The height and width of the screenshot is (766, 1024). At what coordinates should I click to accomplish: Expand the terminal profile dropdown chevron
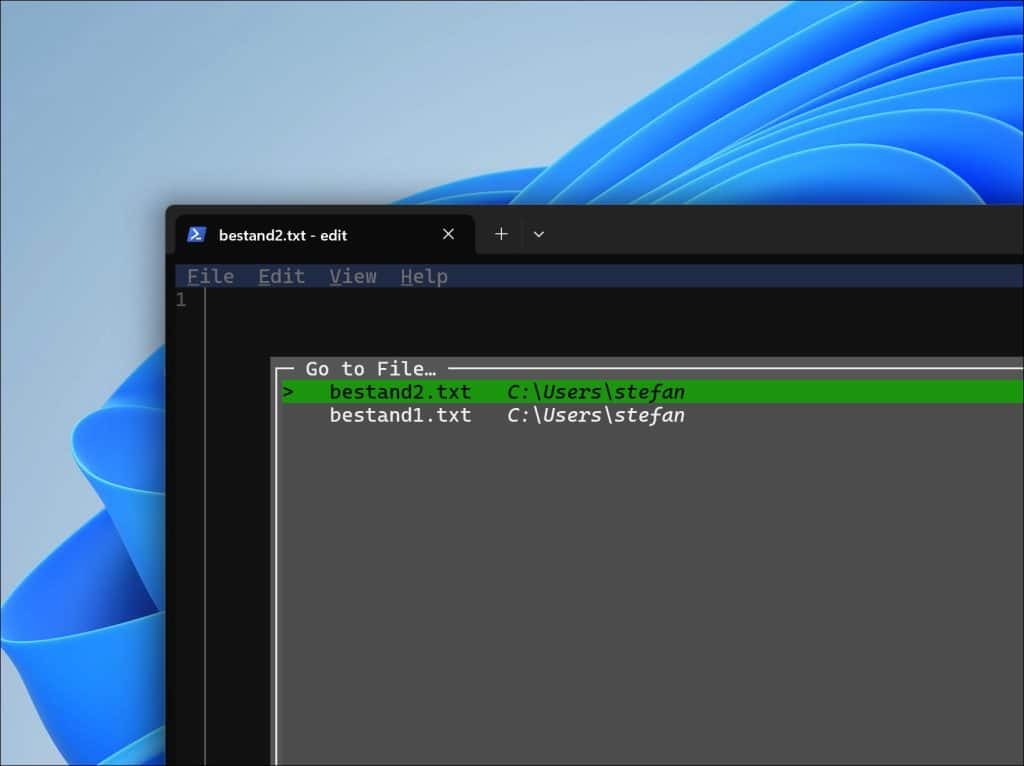(x=539, y=234)
